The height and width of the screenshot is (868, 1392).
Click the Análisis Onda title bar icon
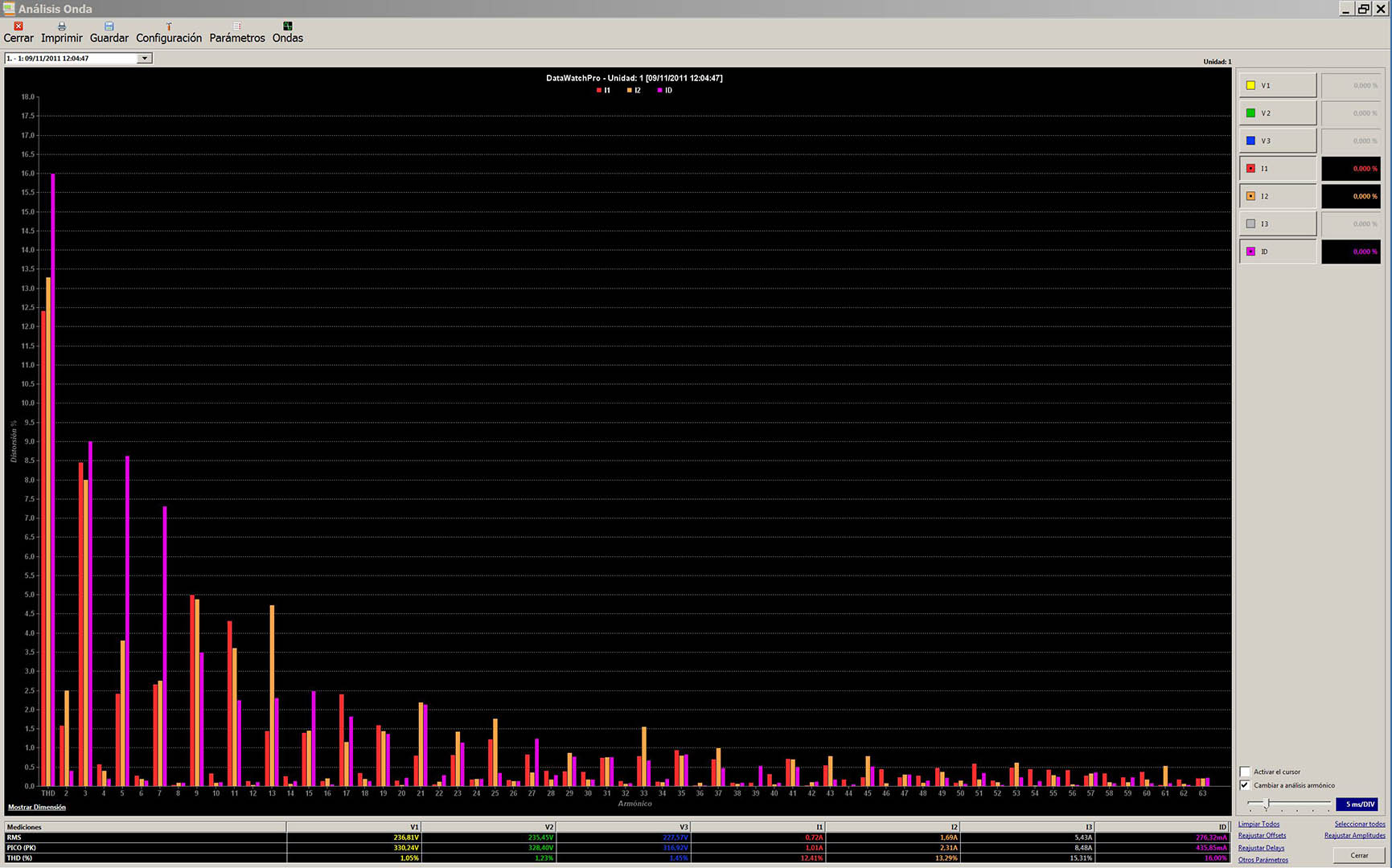[x=9, y=8]
